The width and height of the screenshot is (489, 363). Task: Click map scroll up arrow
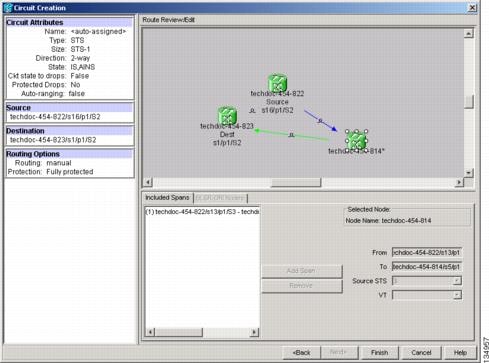pos(468,33)
